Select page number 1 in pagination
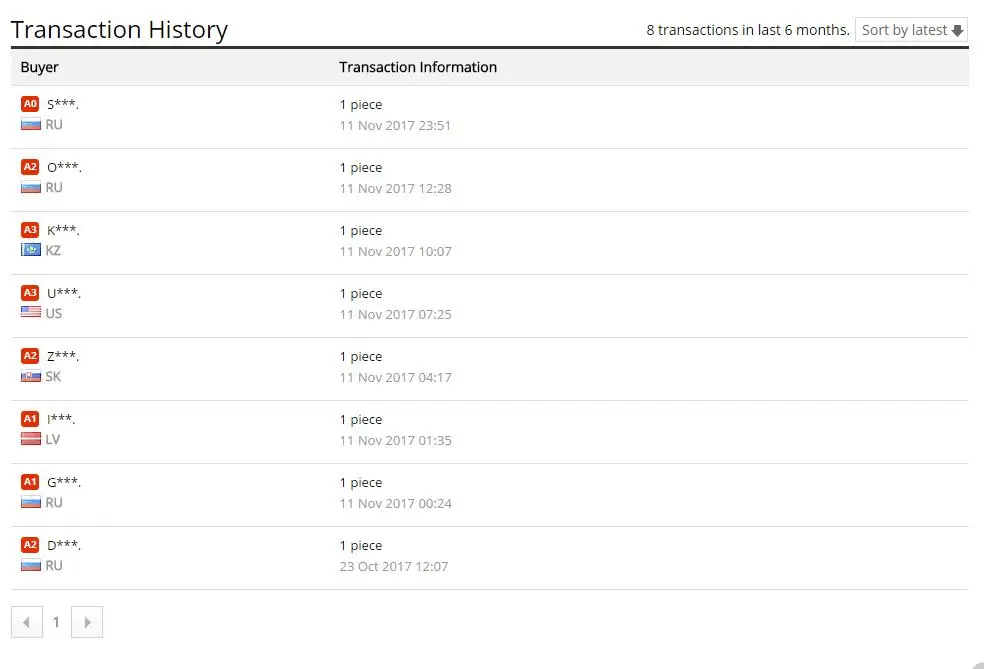Screen dimensions: 984x669 56,622
